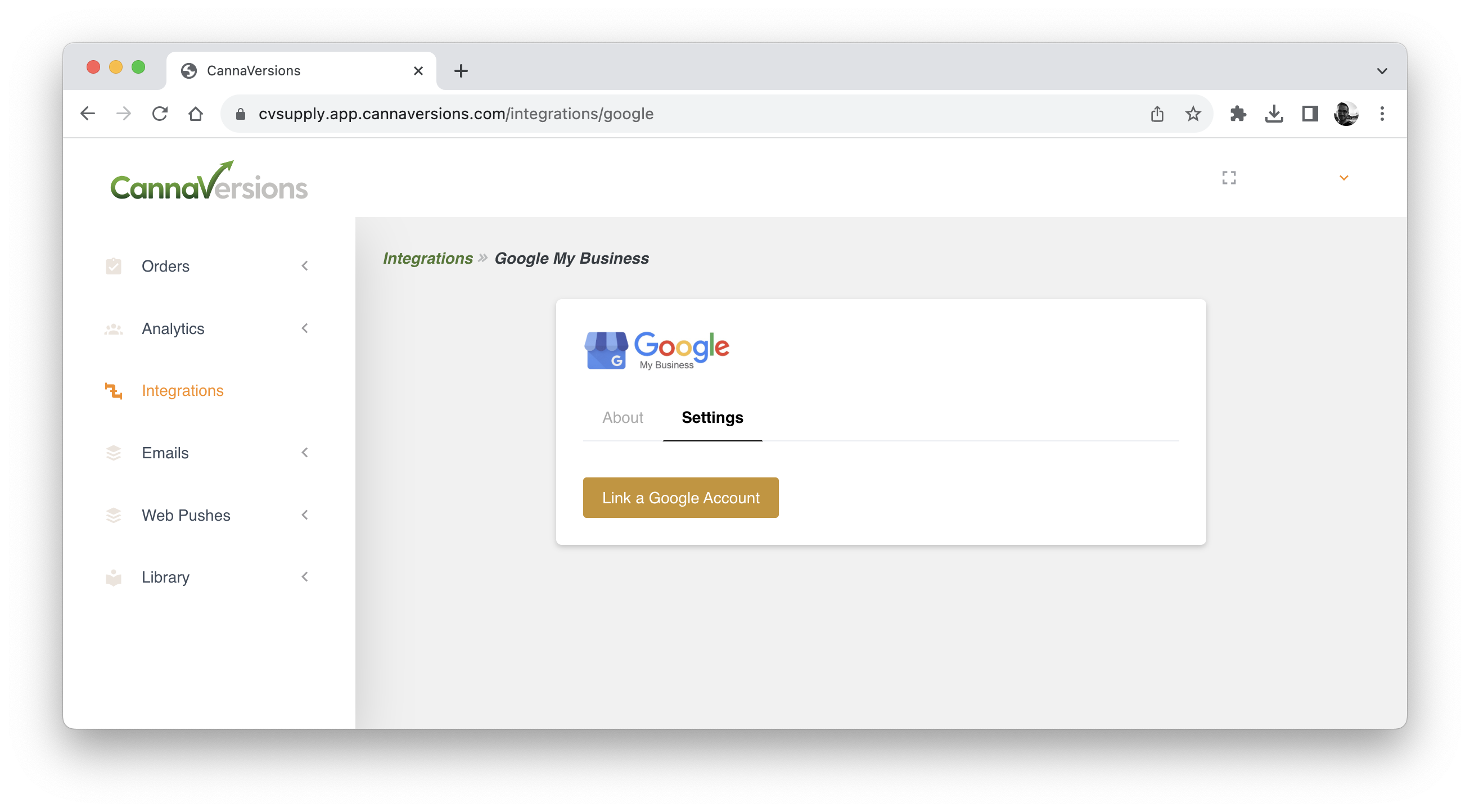Open fullscreen mode via the expand icon

pos(1229,178)
